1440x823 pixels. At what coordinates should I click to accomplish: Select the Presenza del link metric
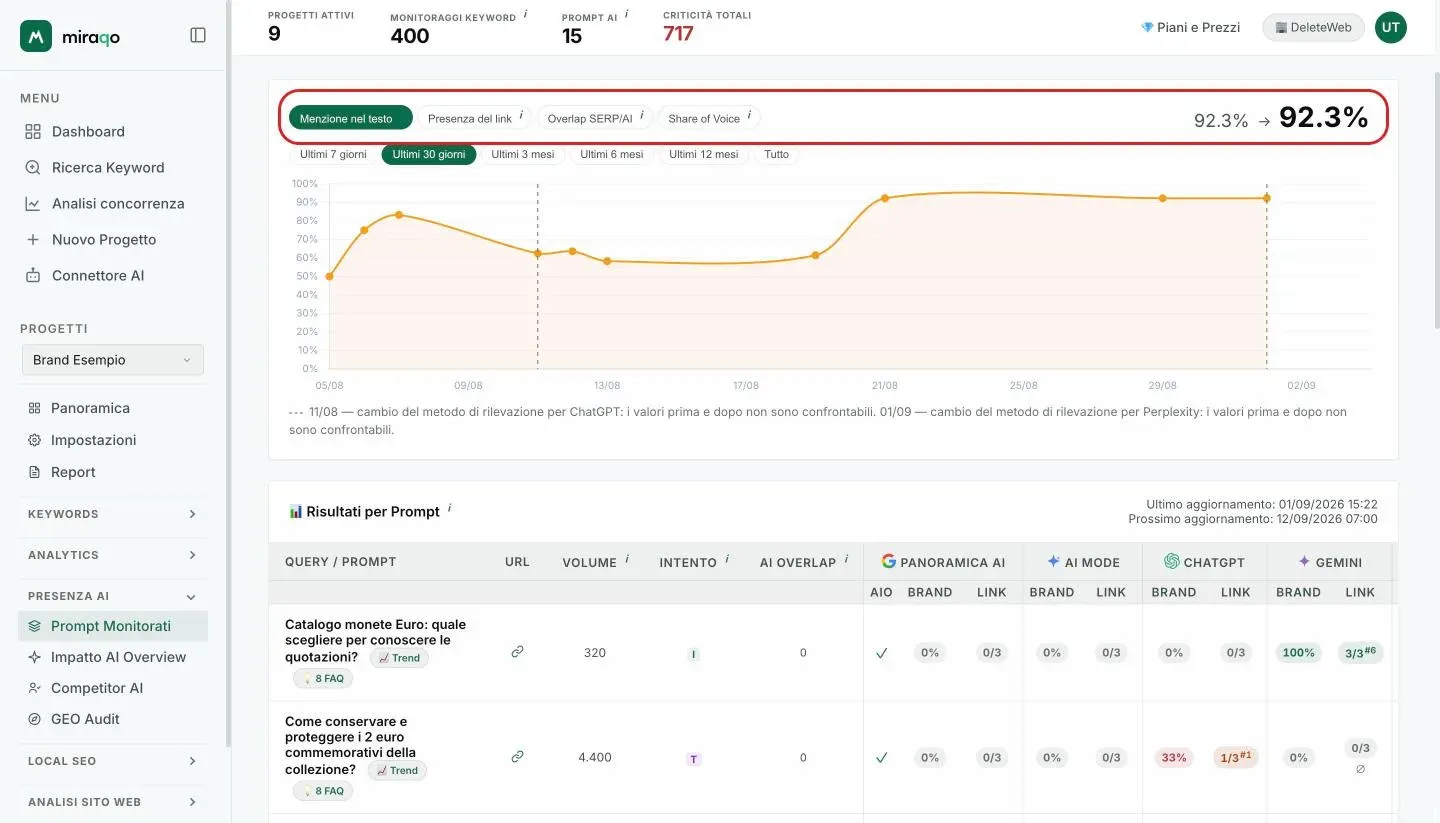[475, 118]
